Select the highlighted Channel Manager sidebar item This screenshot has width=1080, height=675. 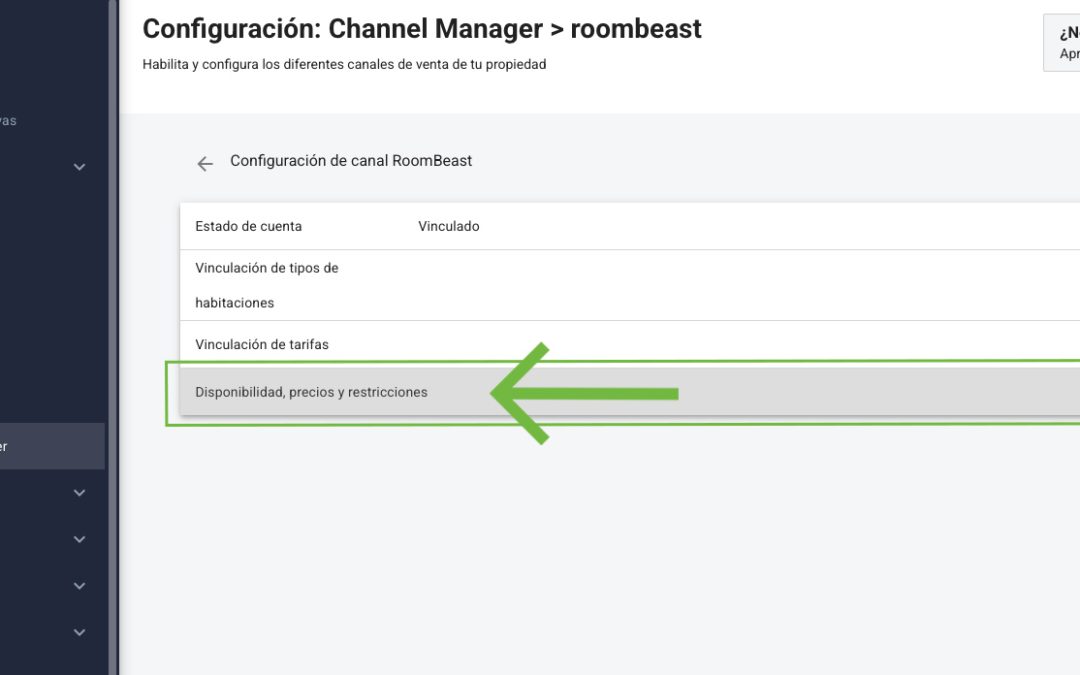point(52,446)
